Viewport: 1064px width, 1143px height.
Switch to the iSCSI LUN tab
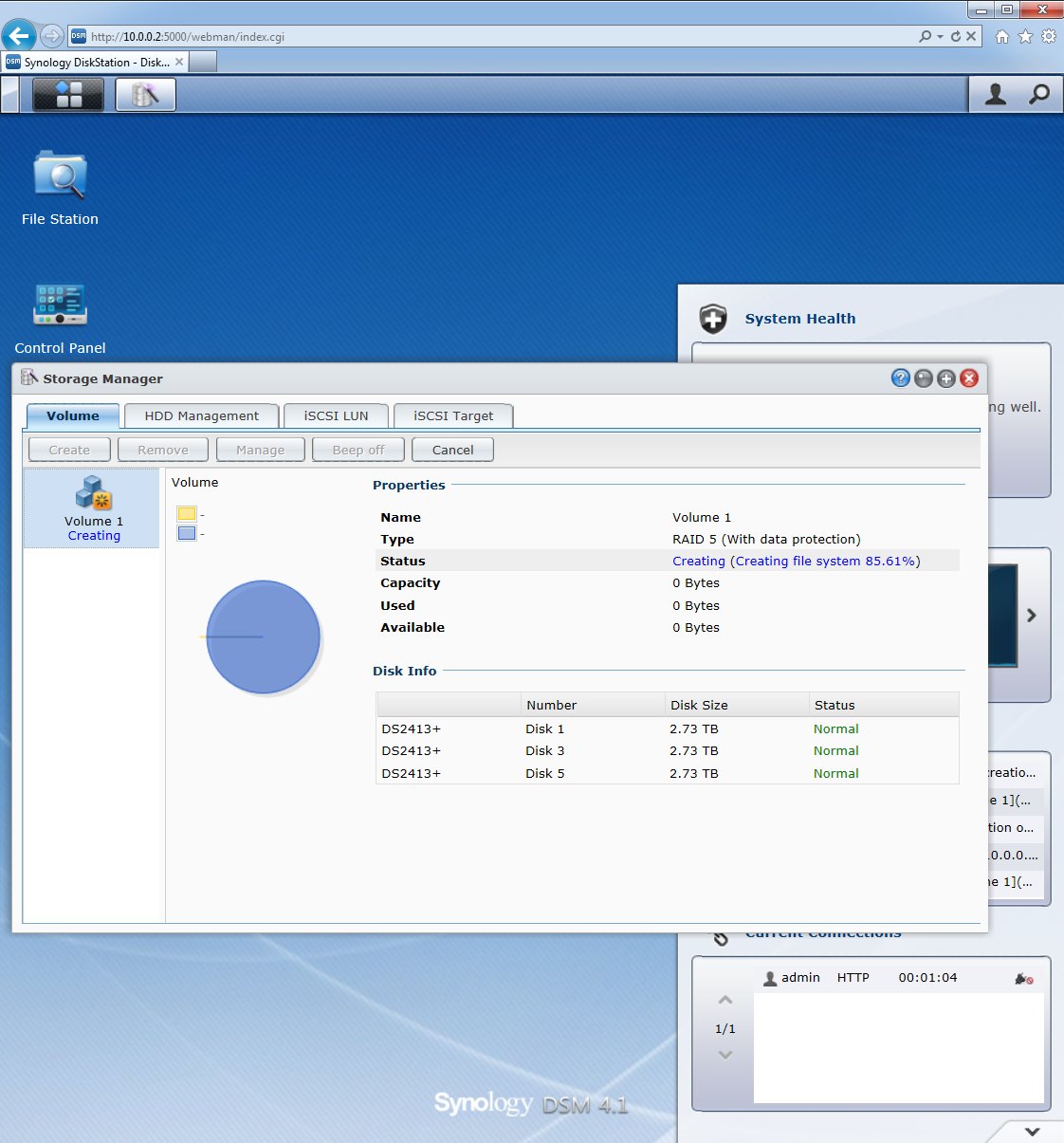click(x=336, y=415)
